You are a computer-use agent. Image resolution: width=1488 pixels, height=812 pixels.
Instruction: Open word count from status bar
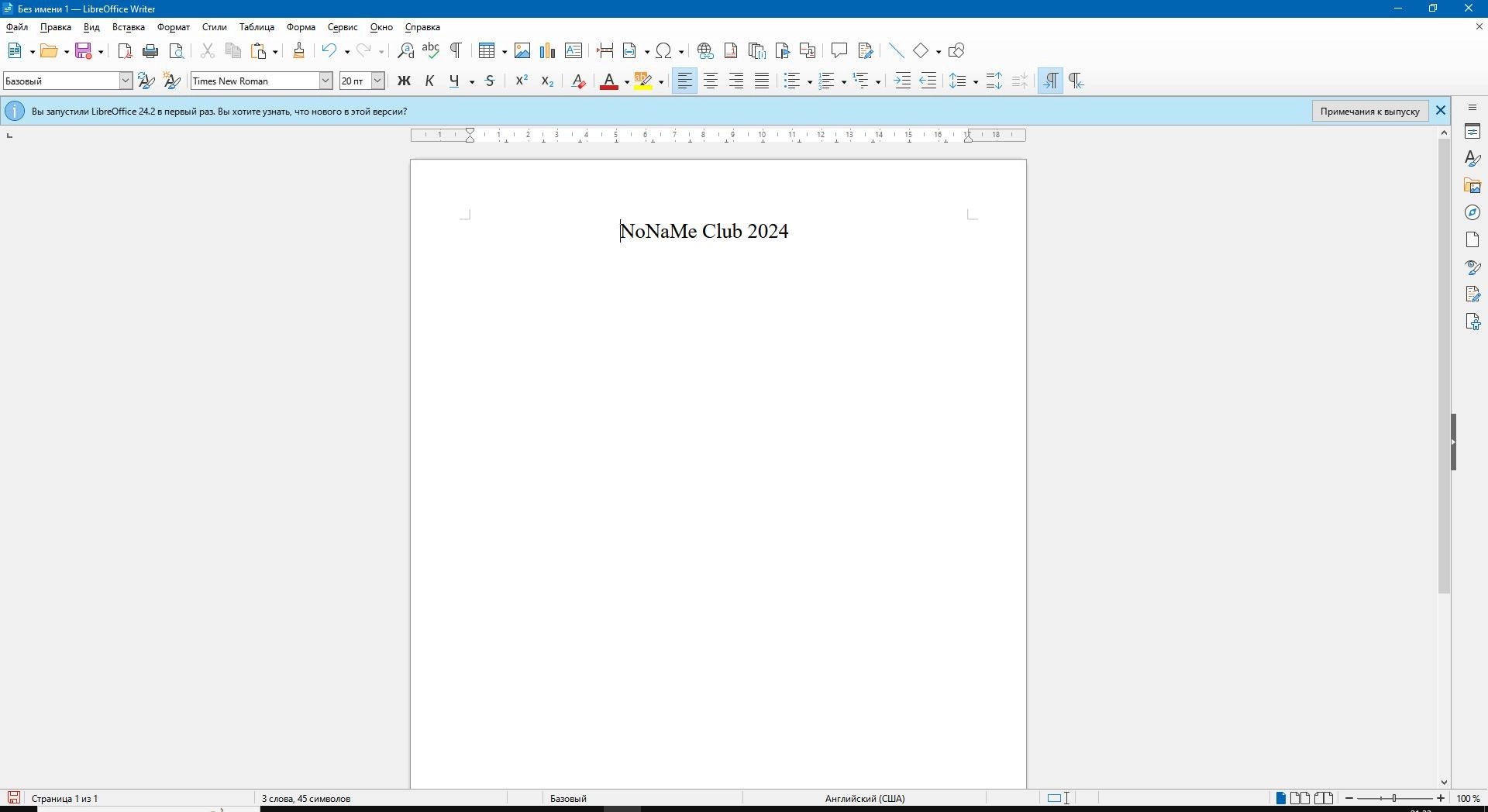pyautogui.click(x=306, y=799)
